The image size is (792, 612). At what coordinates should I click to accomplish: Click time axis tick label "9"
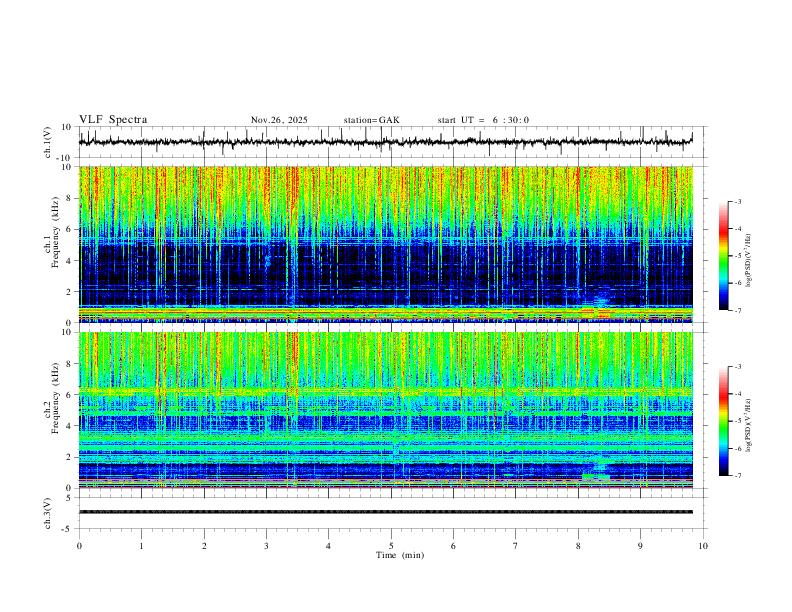(x=640, y=546)
